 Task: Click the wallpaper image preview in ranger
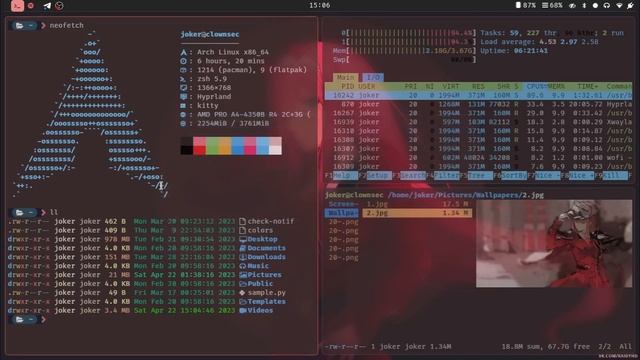(554, 244)
